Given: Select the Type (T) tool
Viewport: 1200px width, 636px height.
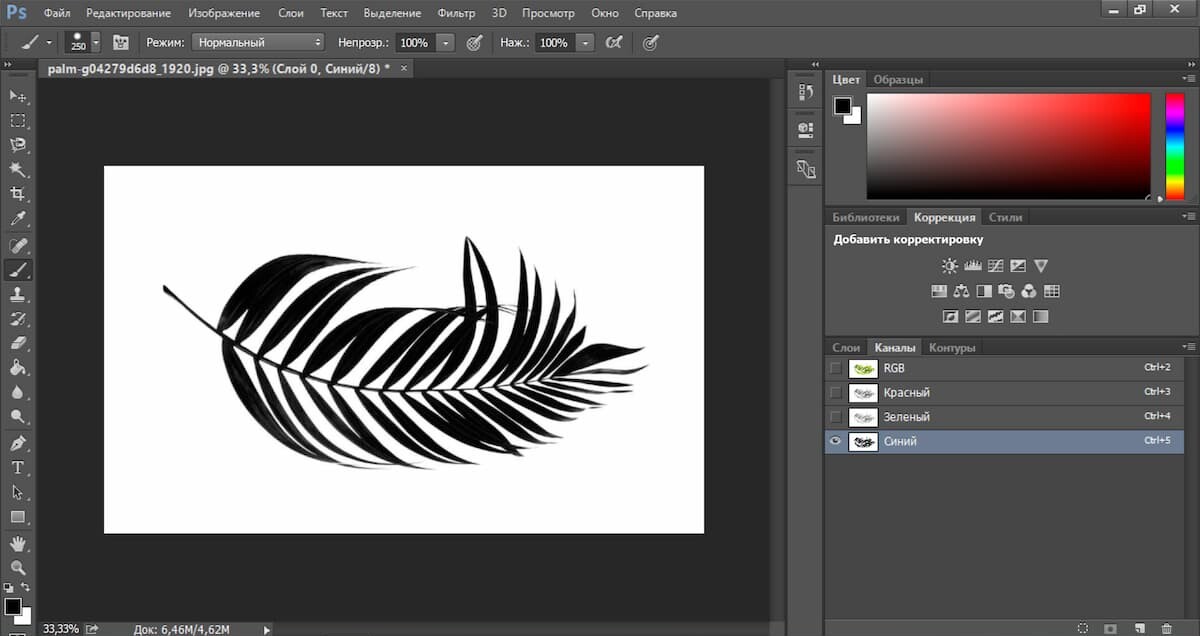Looking at the screenshot, I should (x=17, y=467).
